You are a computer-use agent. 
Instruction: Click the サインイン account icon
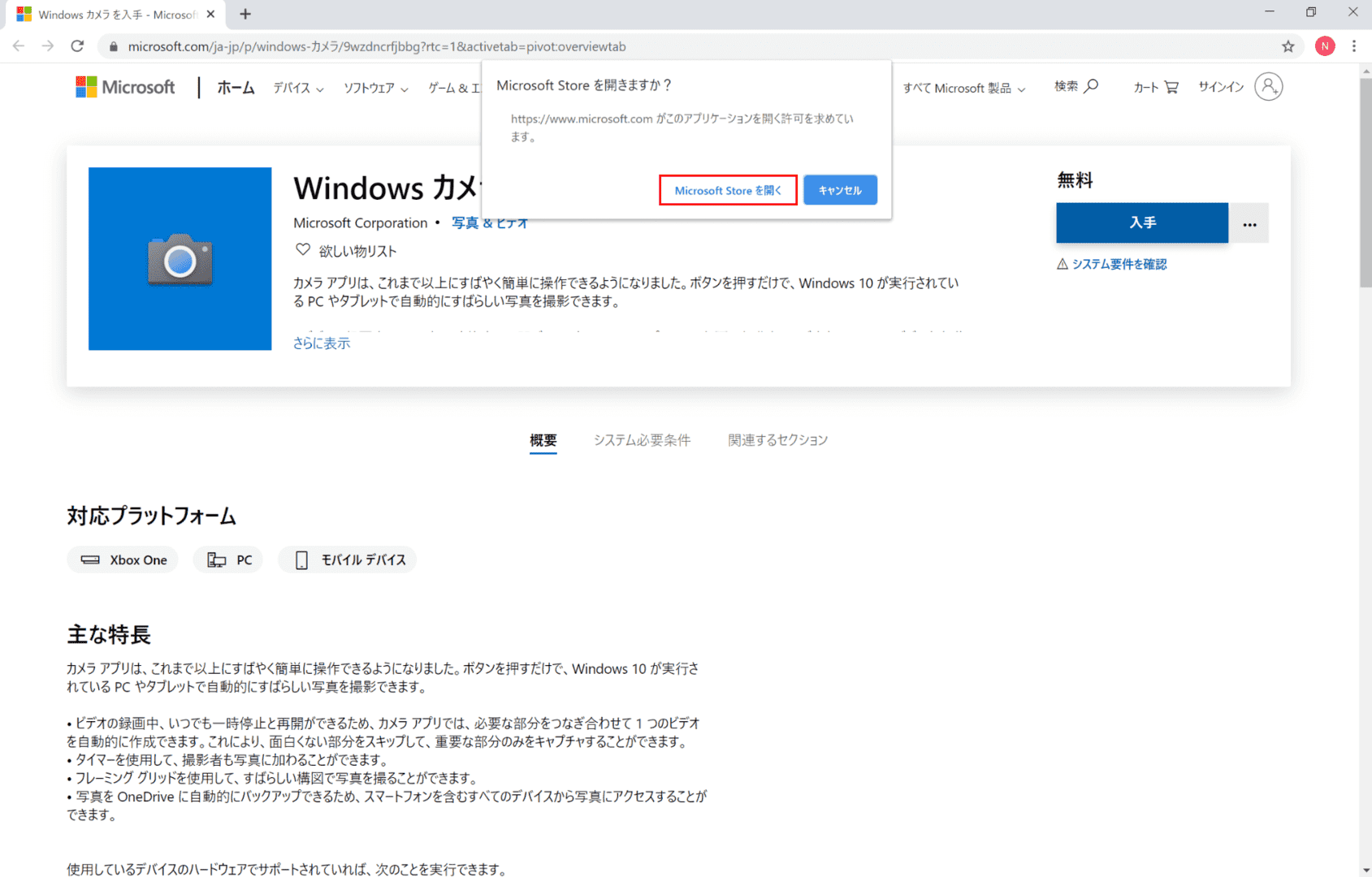tap(1268, 86)
